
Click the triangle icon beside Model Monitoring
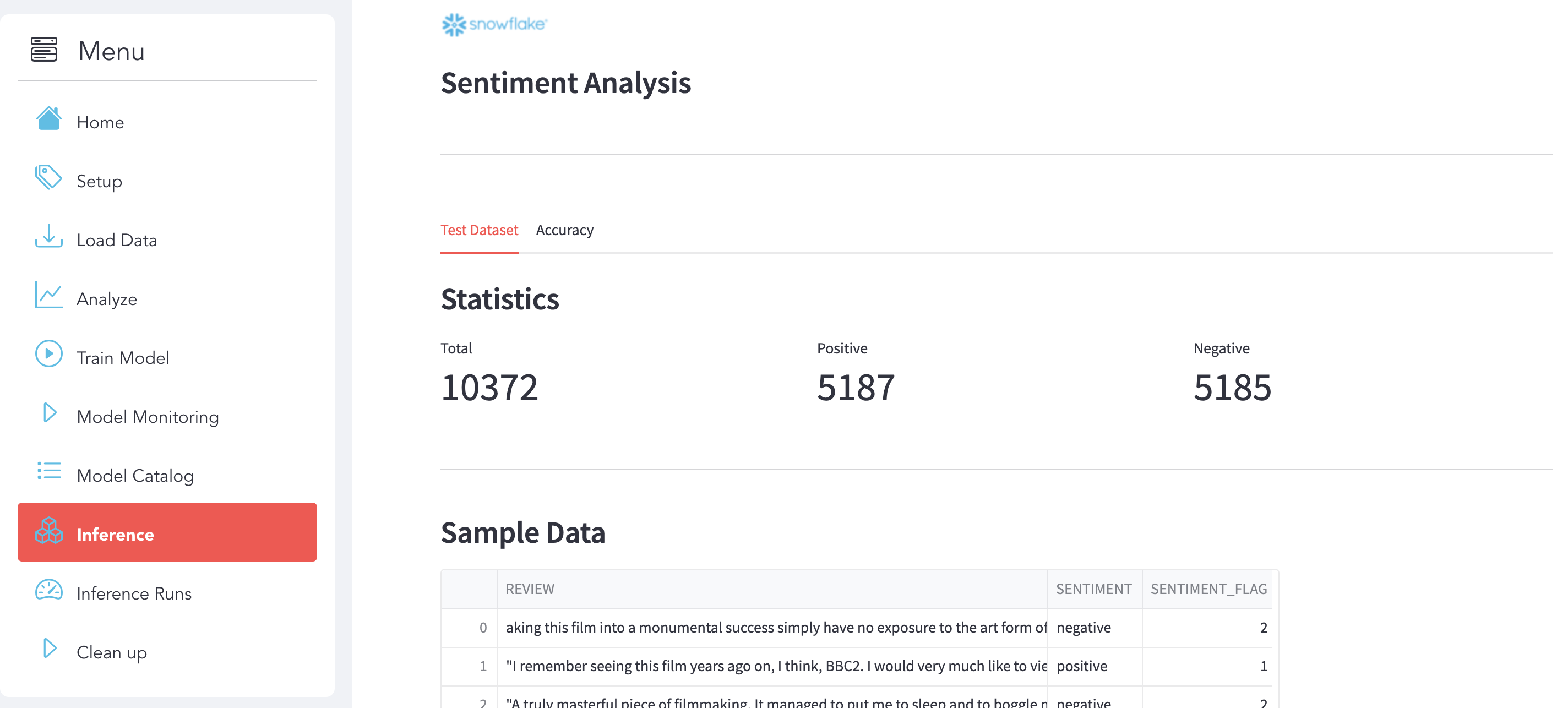(50, 413)
